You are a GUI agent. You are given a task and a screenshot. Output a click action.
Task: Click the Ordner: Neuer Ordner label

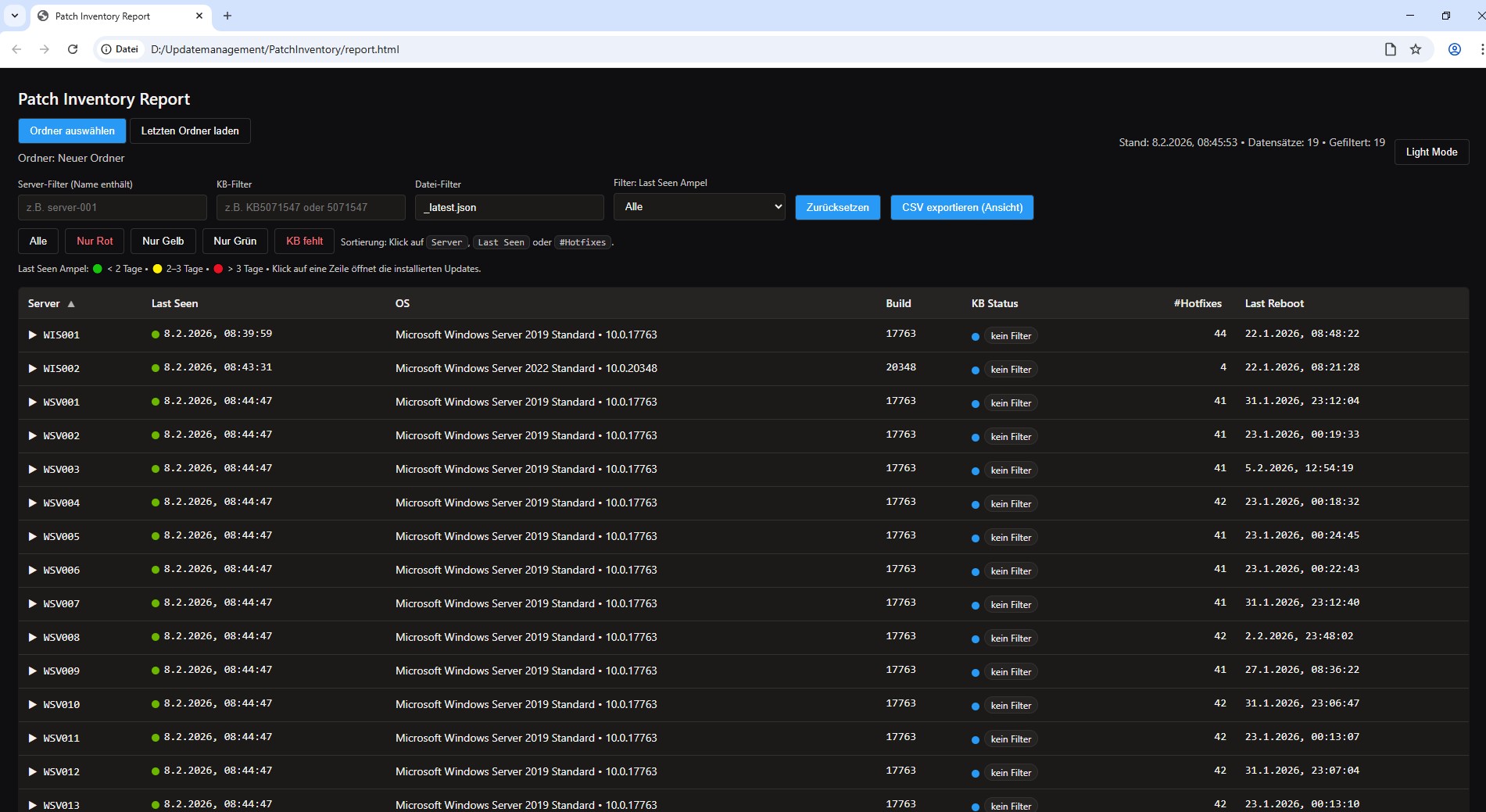click(71, 158)
